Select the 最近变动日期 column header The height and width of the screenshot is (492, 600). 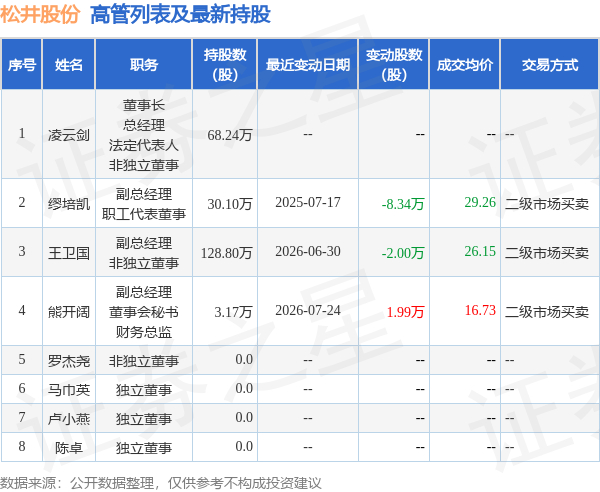coord(308,65)
